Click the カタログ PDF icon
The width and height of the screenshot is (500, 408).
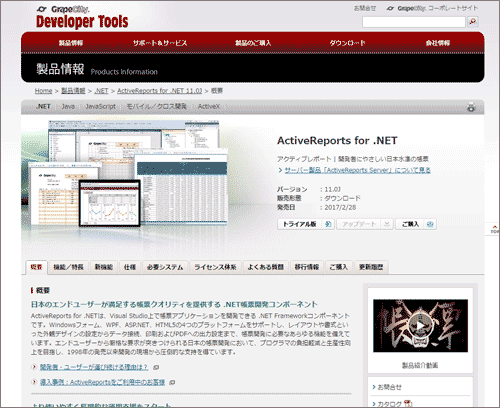click(408, 404)
